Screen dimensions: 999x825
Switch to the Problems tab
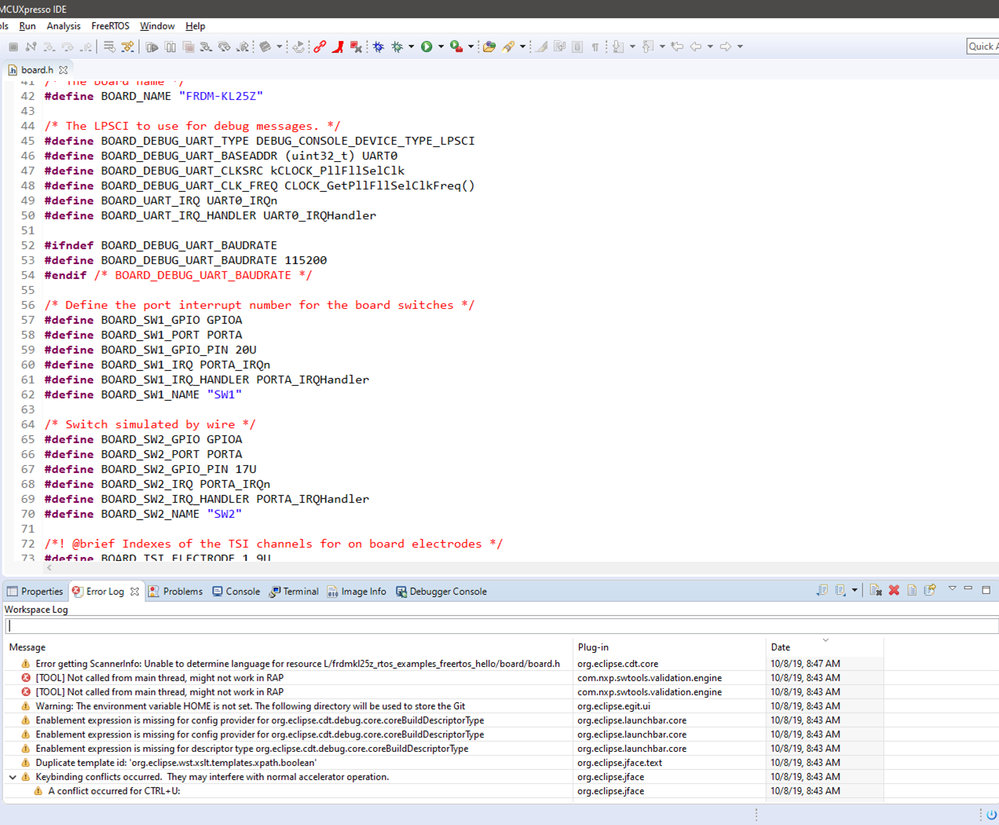coord(176,591)
